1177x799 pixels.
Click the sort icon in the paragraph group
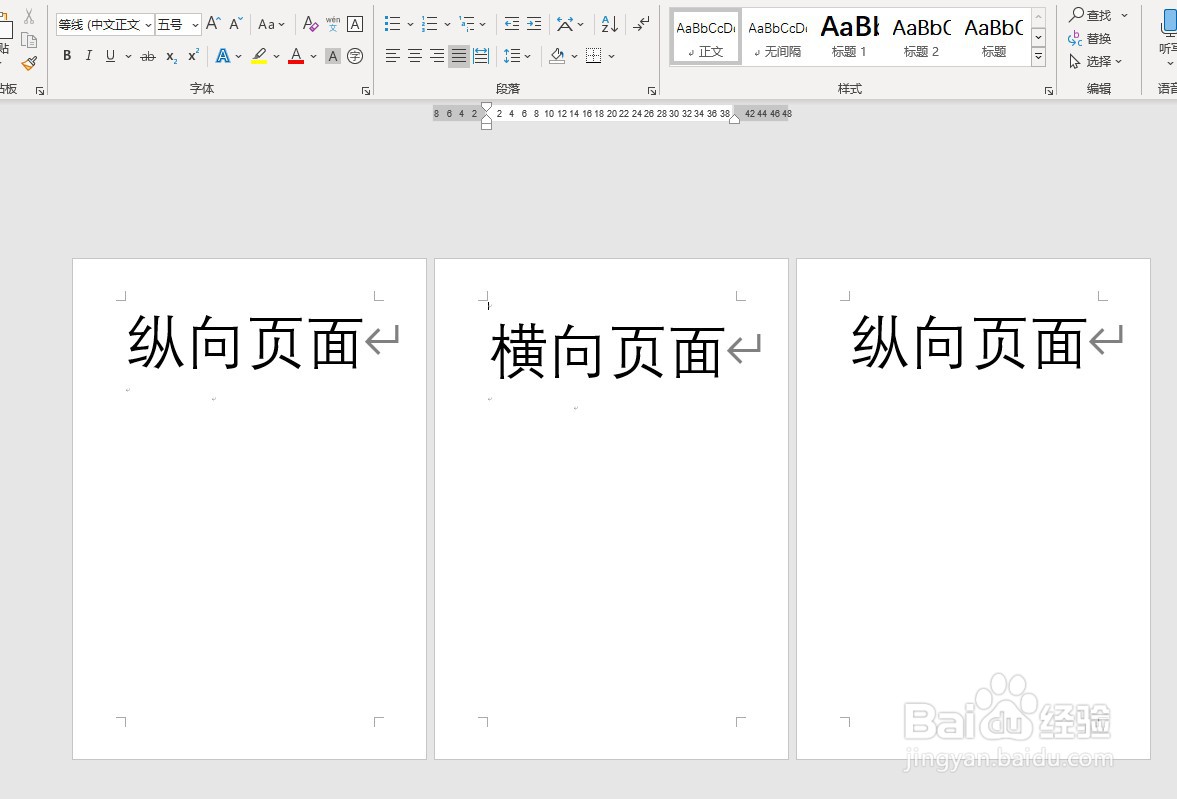[x=608, y=25]
